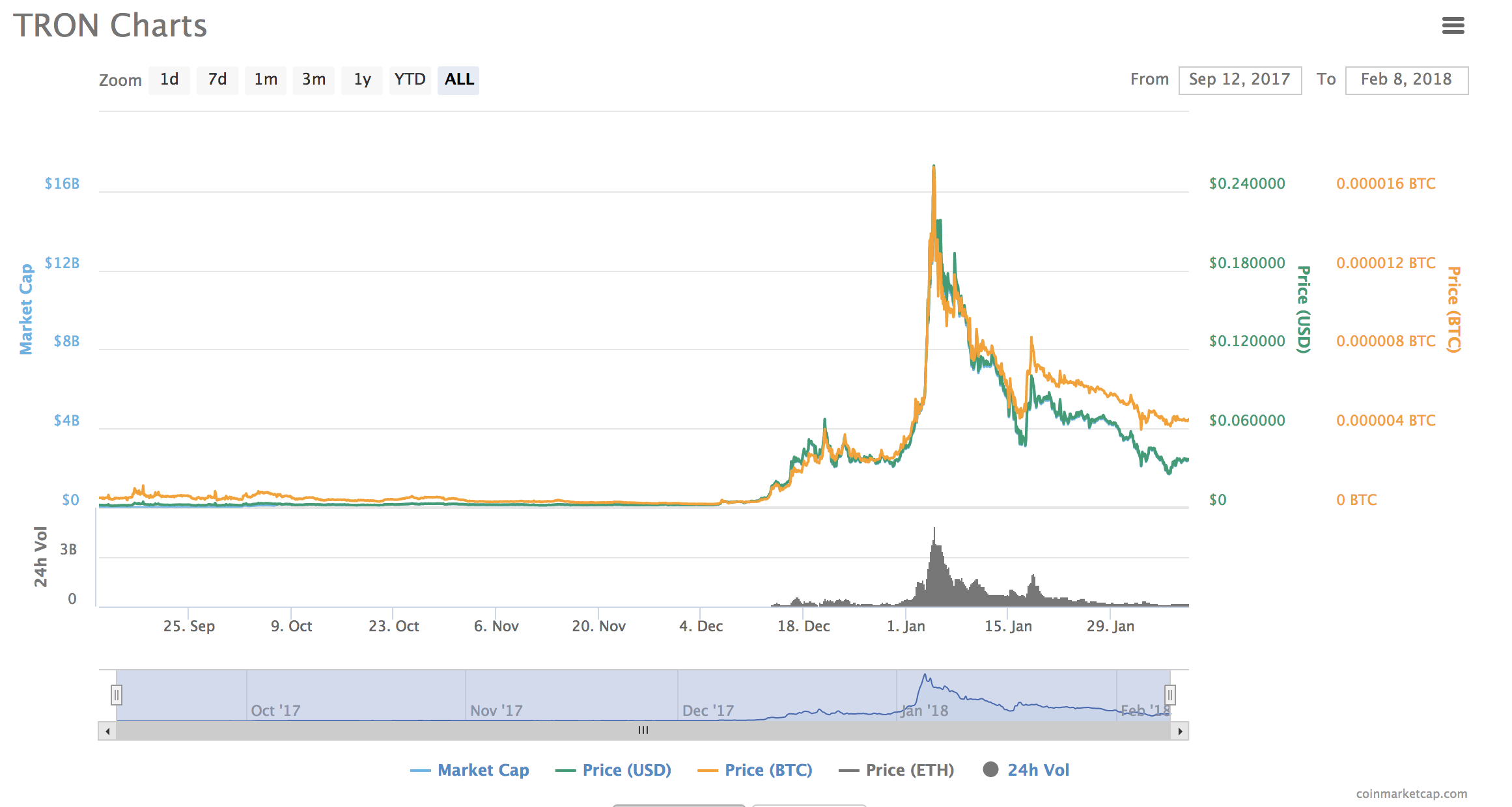Set zoom range to 1d
The image size is (1512, 807).
[169, 80]
